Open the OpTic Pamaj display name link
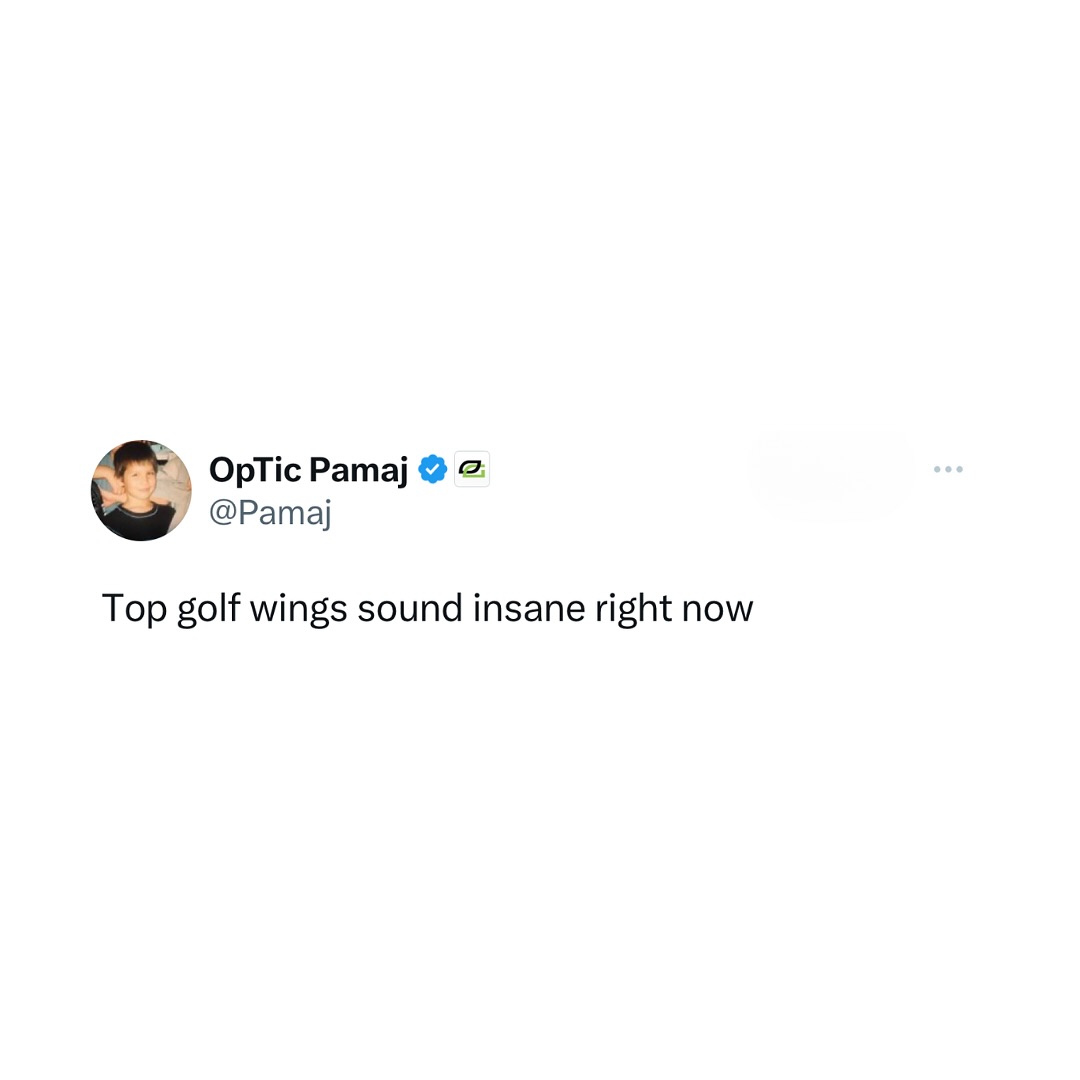Viewport: 1080px width, 1080px height. (x=309, y=470)
